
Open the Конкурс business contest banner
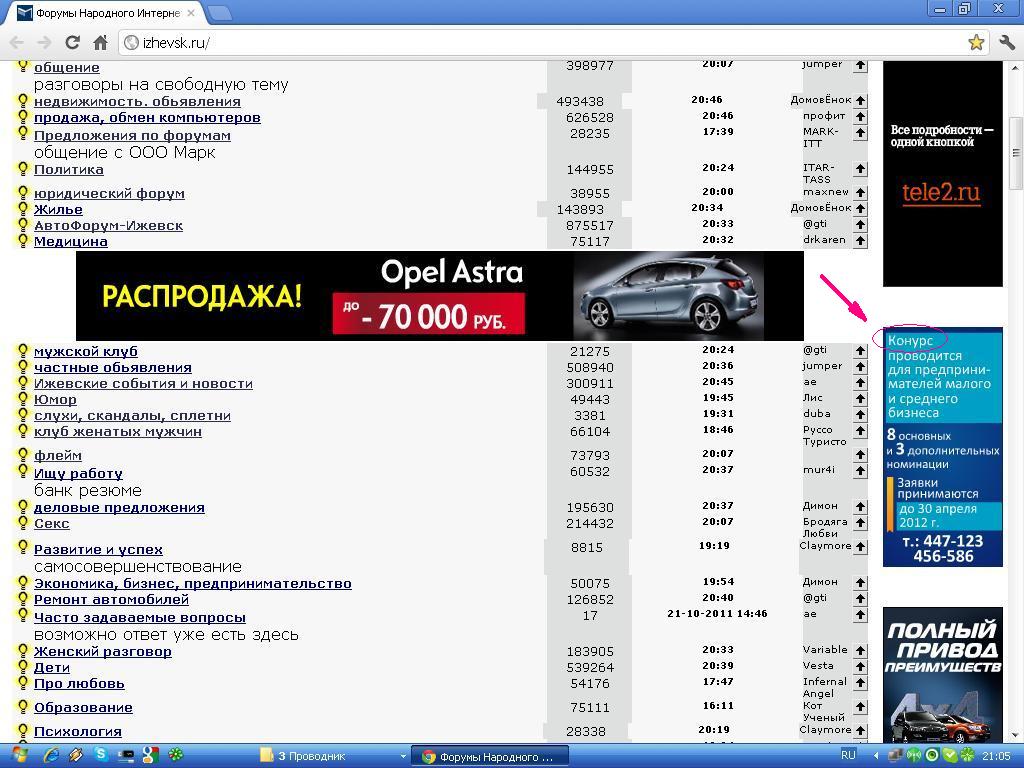[942, 447]
